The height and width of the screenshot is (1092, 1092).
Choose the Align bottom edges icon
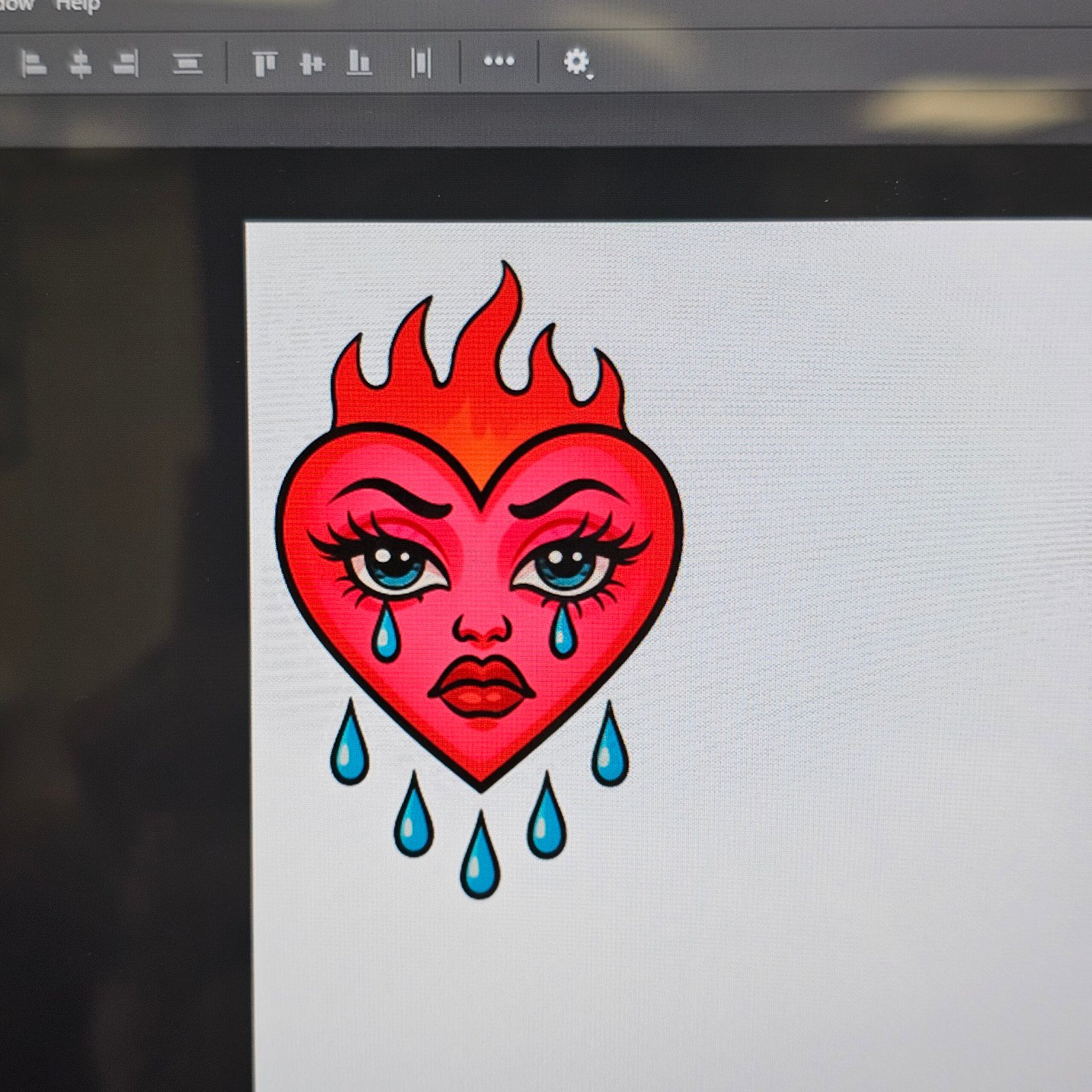pyautogui.click(x=359, y=63)
